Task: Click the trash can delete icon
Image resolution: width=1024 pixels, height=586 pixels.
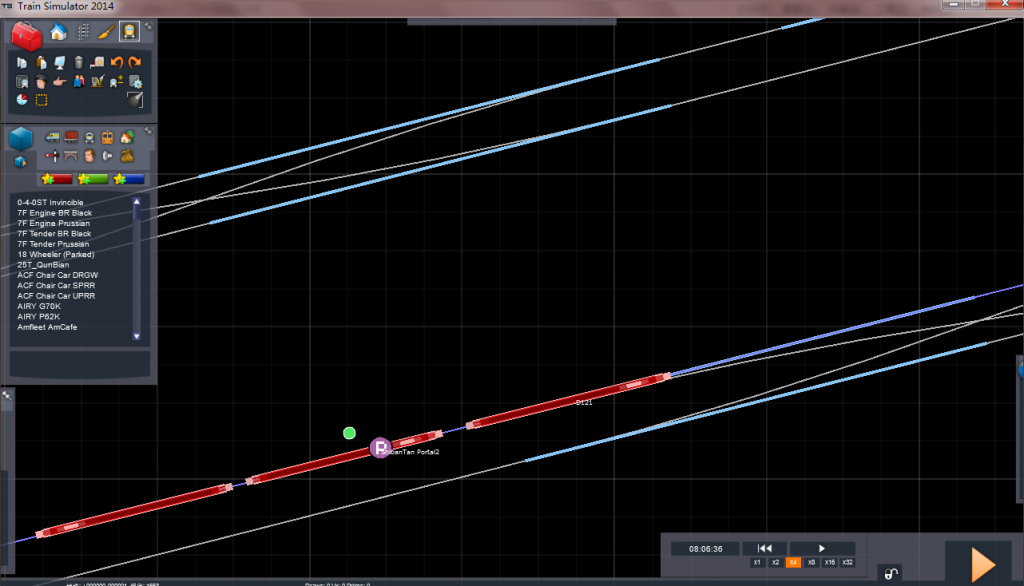Action: click(79, 62)
